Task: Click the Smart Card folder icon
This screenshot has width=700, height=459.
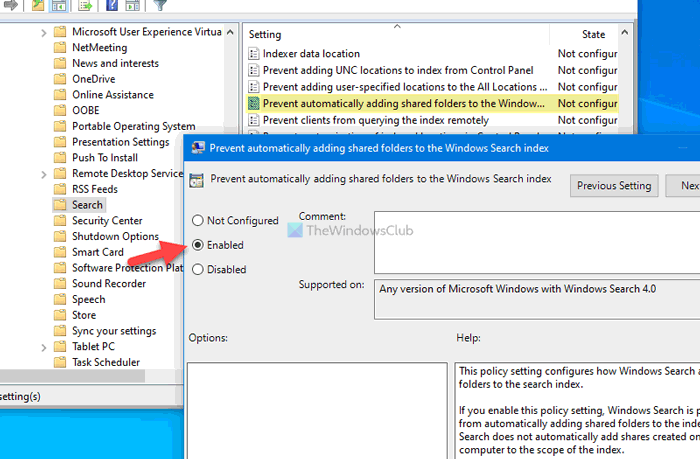Action: click(x=60, y=252)
